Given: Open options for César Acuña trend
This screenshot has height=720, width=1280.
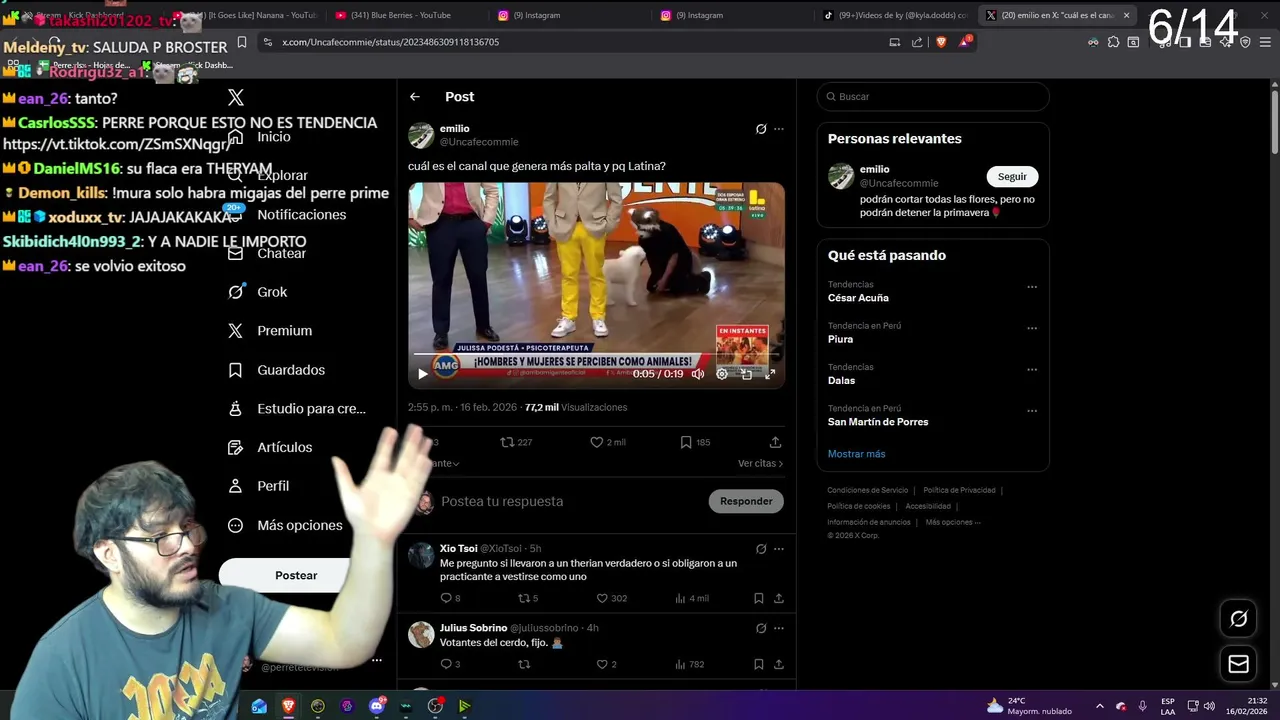Looking at the screenshot, I should click(1032, 287).
